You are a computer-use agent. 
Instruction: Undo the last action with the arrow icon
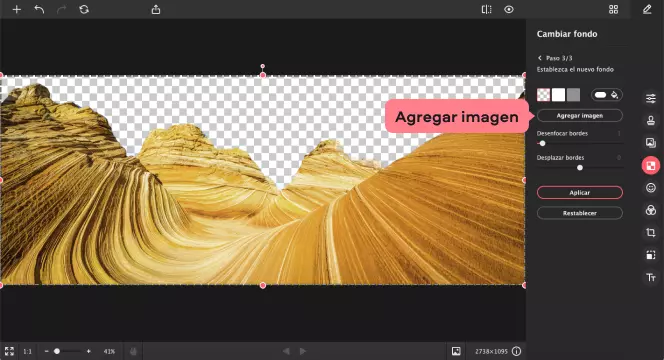39,9
